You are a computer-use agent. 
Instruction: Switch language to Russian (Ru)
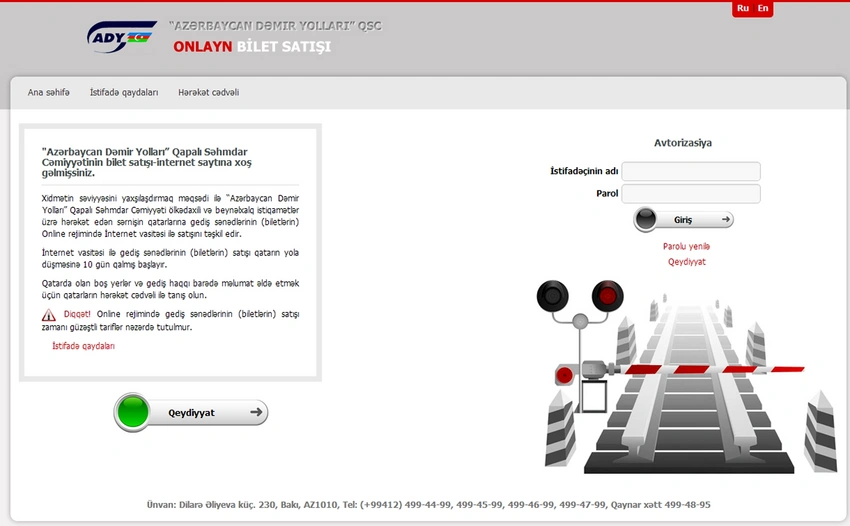742,8
